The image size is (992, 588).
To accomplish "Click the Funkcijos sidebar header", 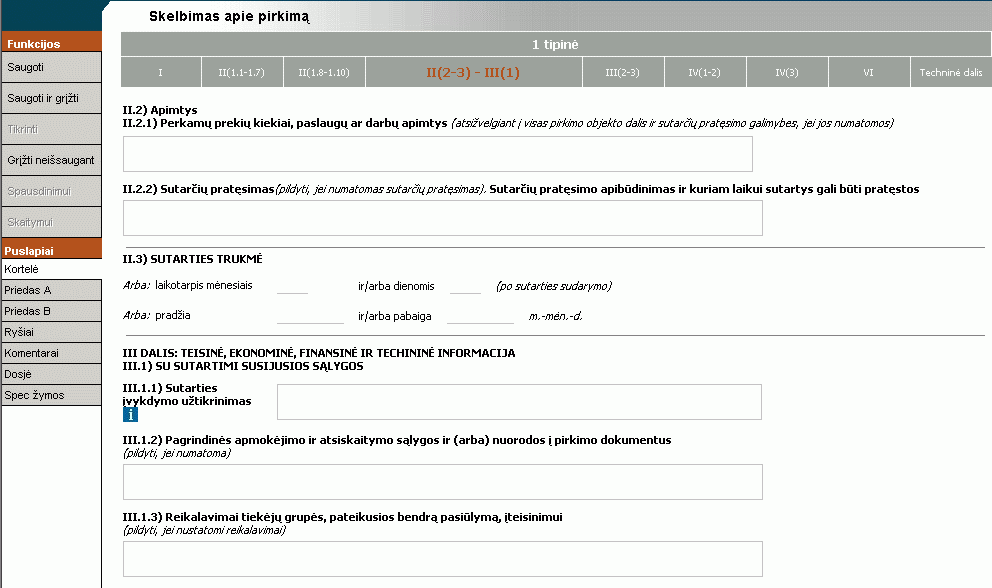I will [x=51, y=43].
